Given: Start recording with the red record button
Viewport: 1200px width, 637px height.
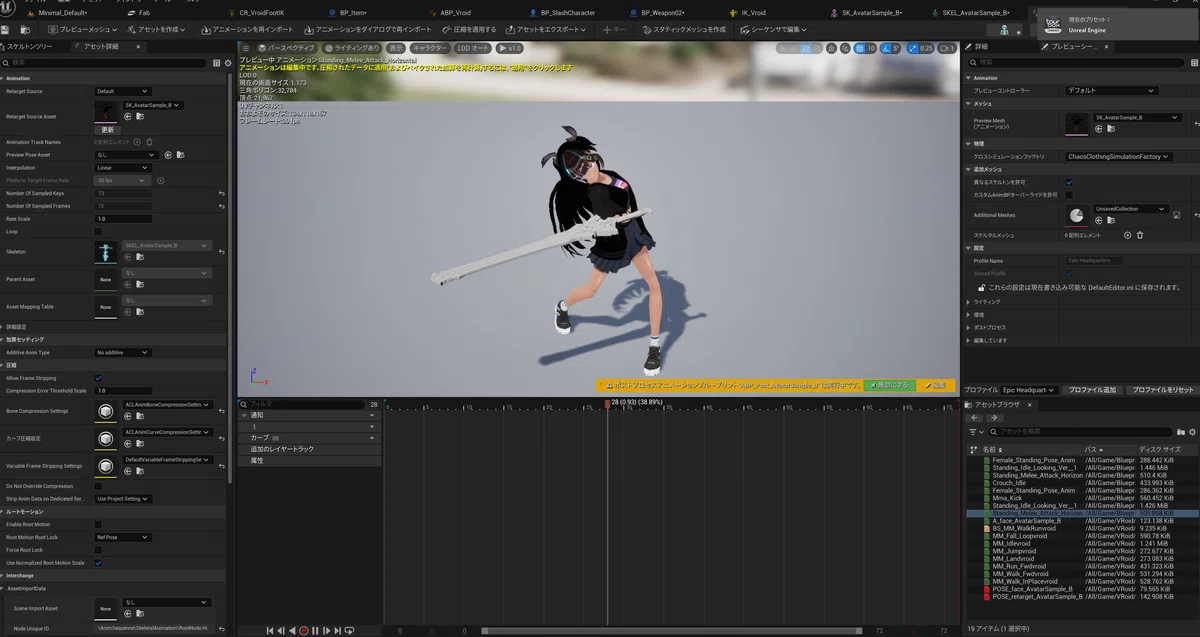Looking at the screenshot, I should (x=303, y=631).
